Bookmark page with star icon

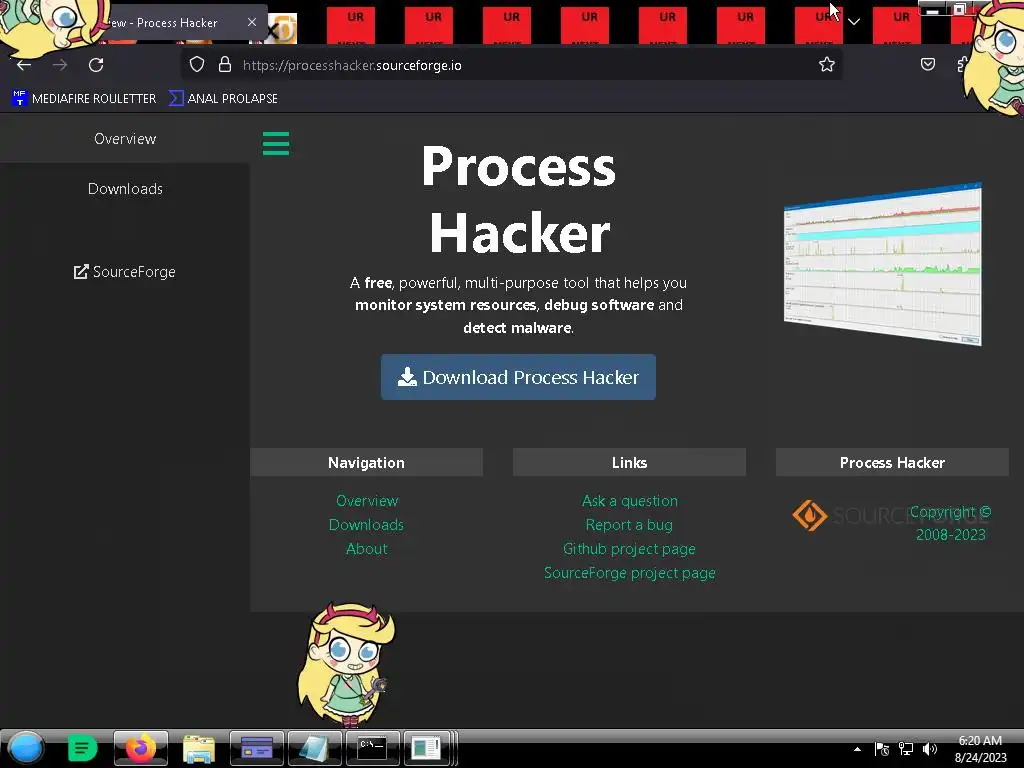point(827,65)
